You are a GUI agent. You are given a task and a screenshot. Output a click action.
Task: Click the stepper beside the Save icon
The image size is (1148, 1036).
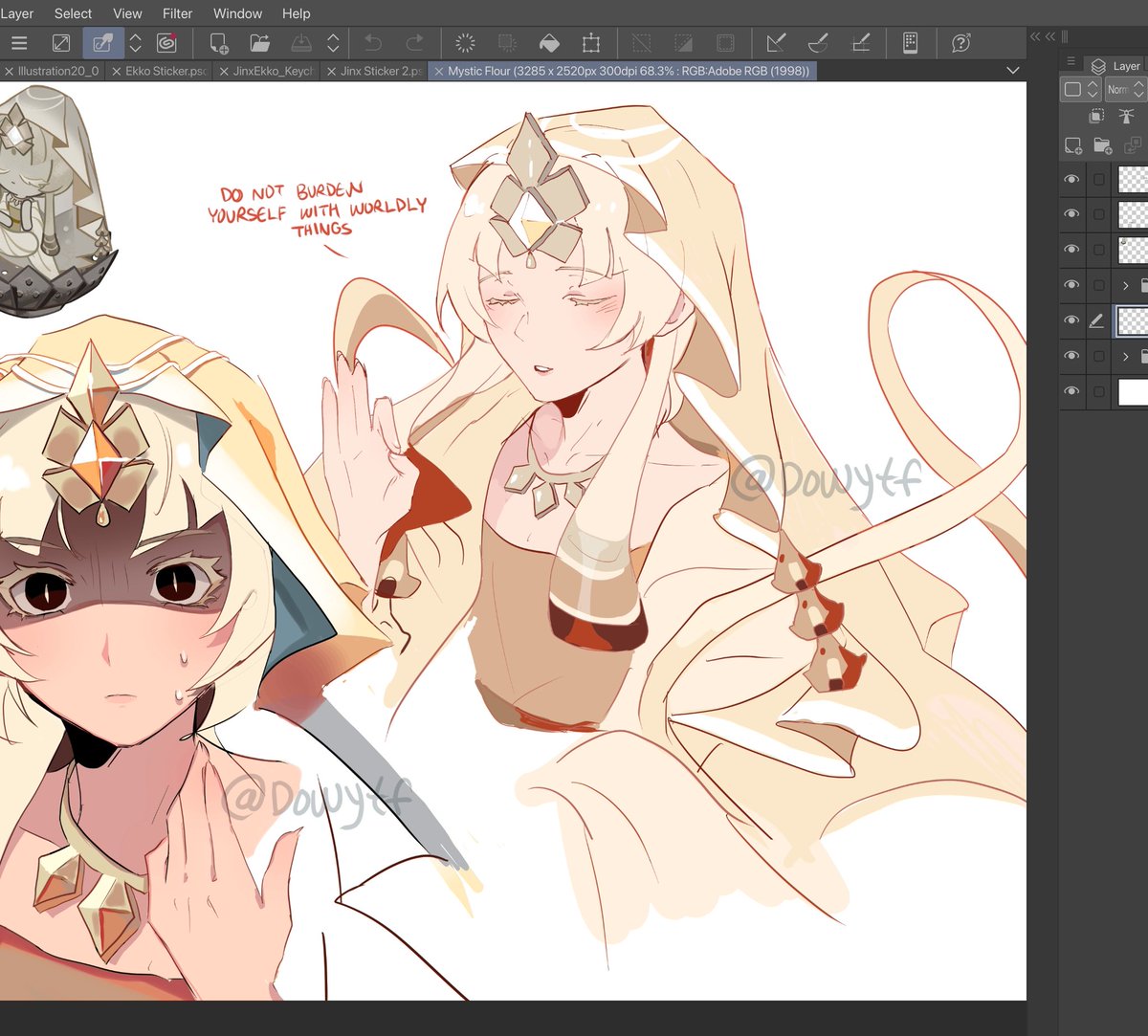pyautogui.click(x=333, y=43)
